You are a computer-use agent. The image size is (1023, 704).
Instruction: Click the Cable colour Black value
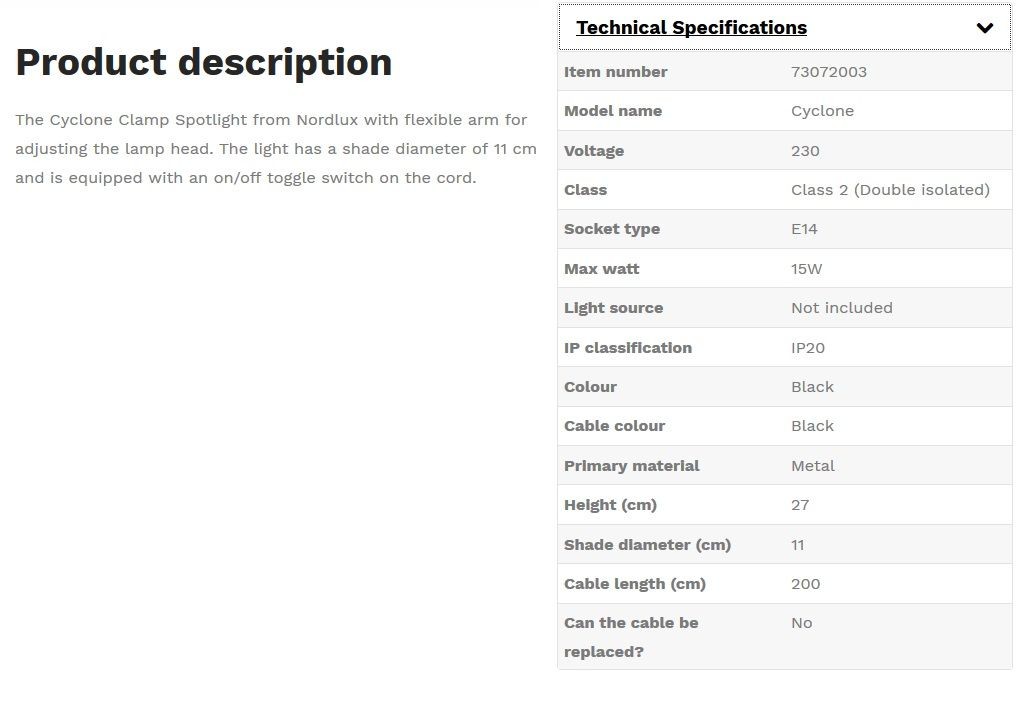pos(812,426)
